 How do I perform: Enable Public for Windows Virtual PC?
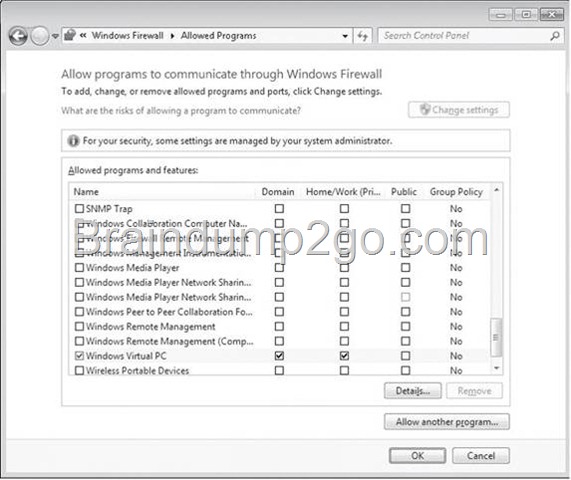(405, 355)
